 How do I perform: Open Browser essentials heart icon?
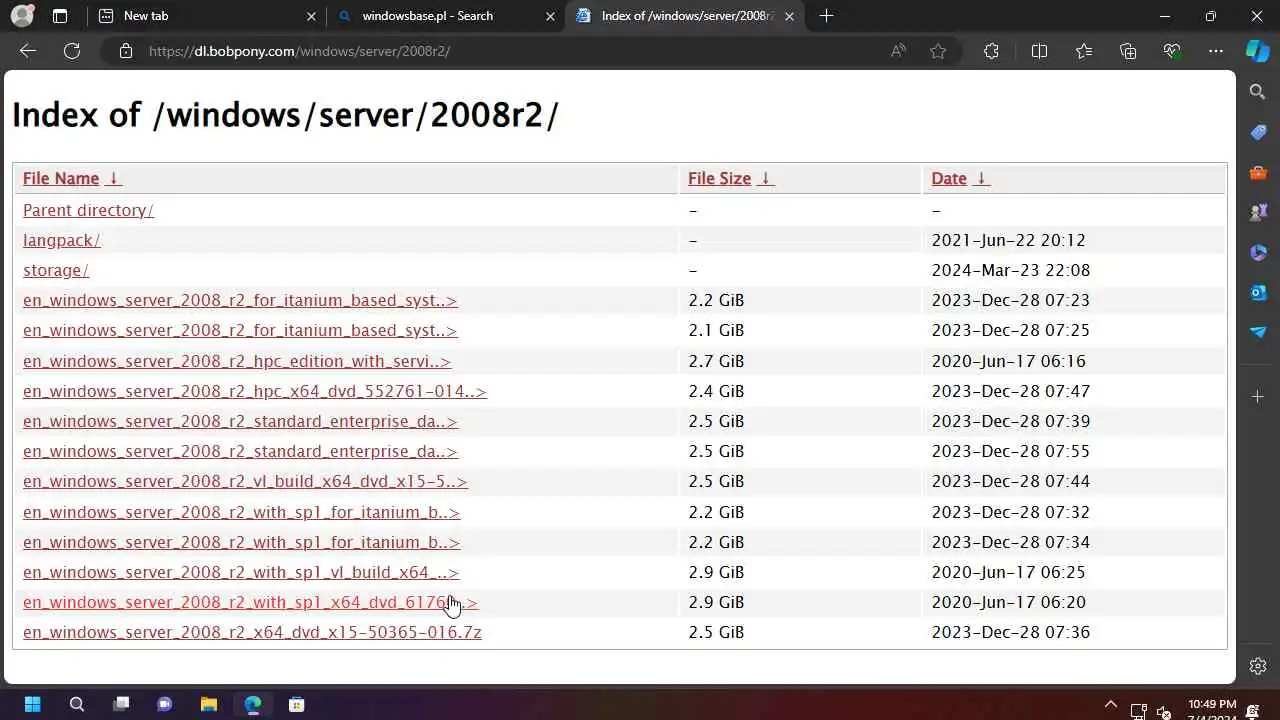pos(1172,51)
